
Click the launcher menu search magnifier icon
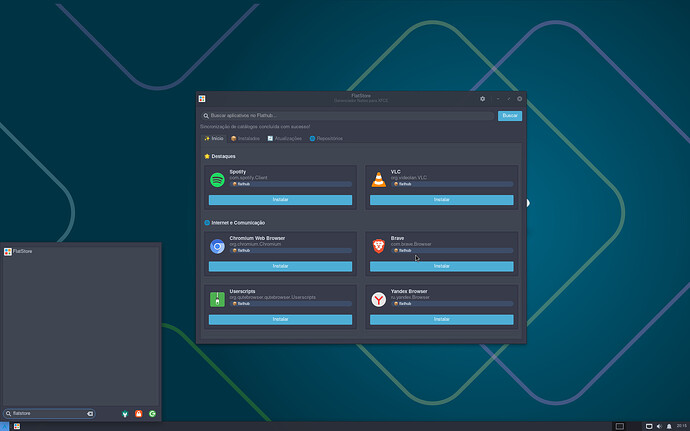pyautogui.click(x=8, y=413)
